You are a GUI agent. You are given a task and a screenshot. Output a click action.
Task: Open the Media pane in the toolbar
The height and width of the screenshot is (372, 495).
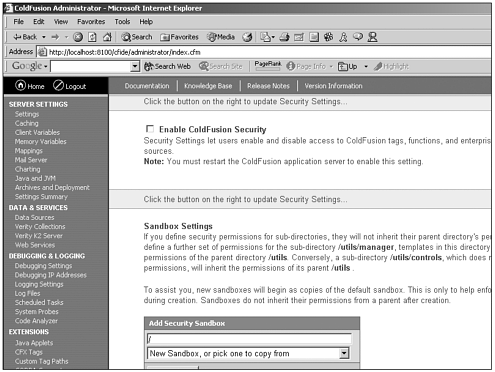(x=221, y=37)
